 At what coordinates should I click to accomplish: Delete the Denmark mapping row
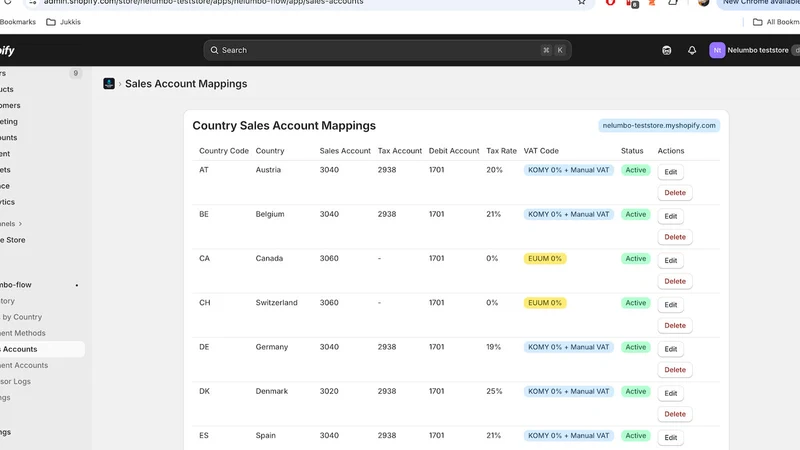coord(675,414)
